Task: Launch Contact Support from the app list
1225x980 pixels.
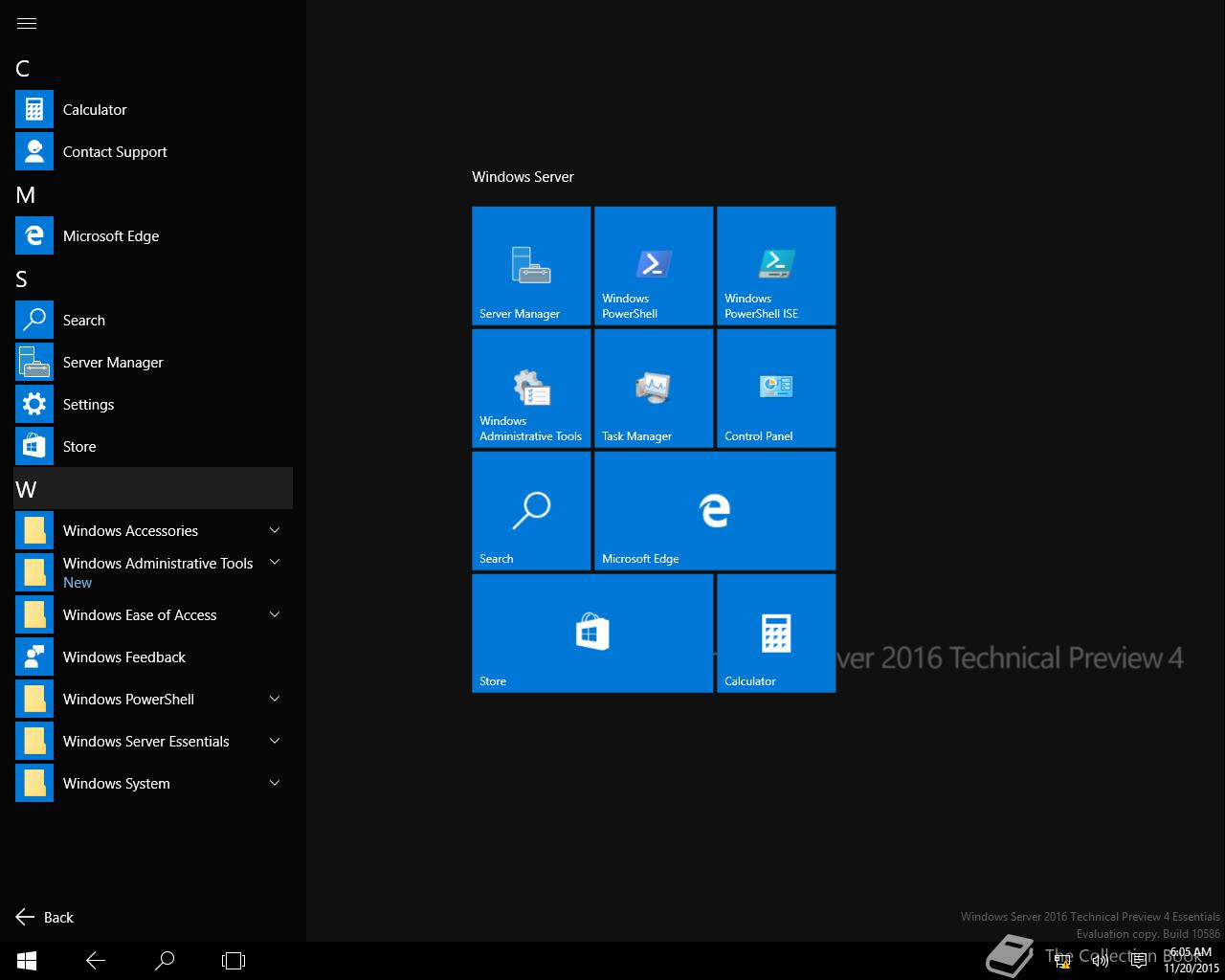Action: click(x=153, y=152)
